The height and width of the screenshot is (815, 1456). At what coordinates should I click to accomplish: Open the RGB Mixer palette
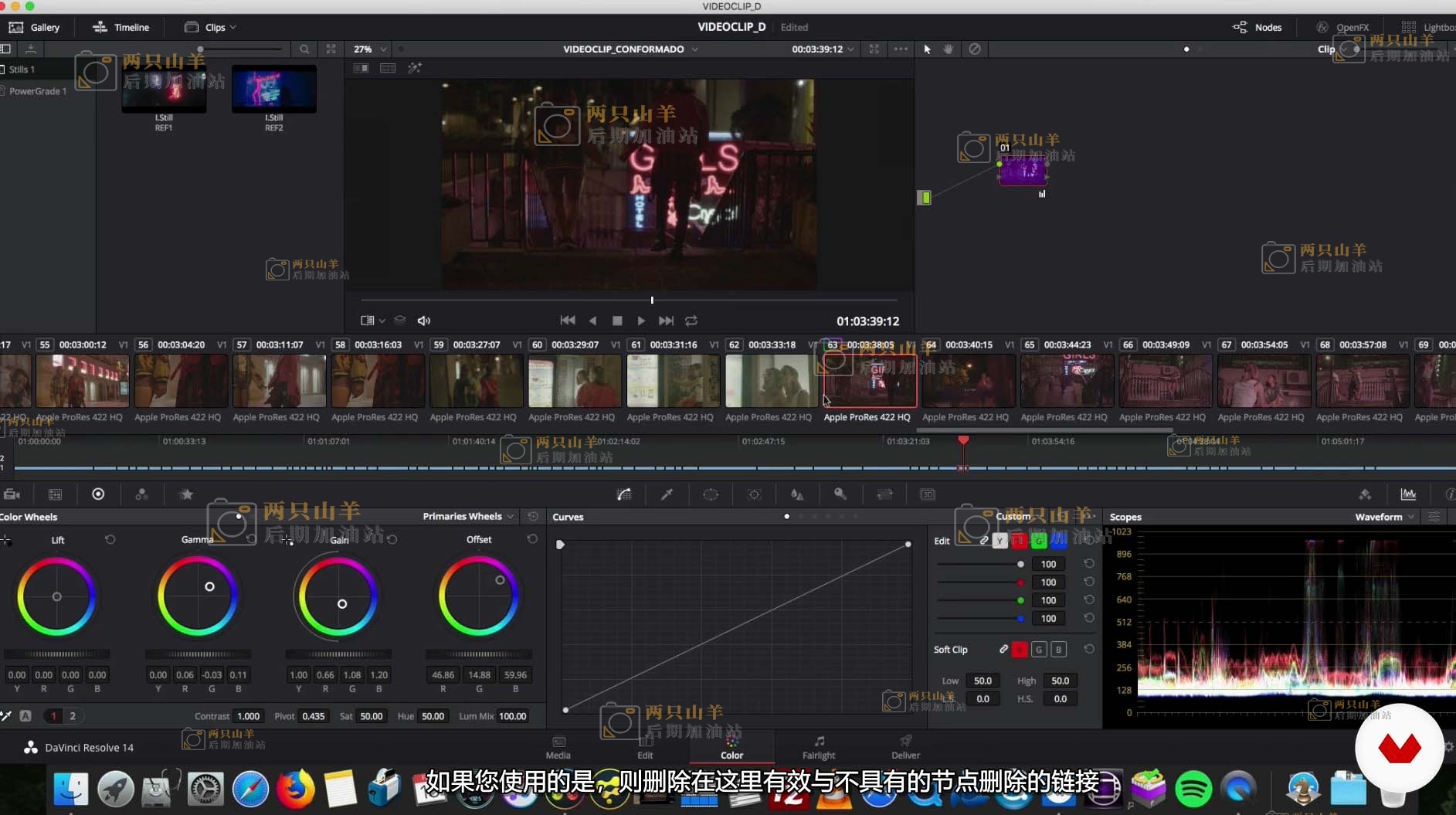(141, 494)
